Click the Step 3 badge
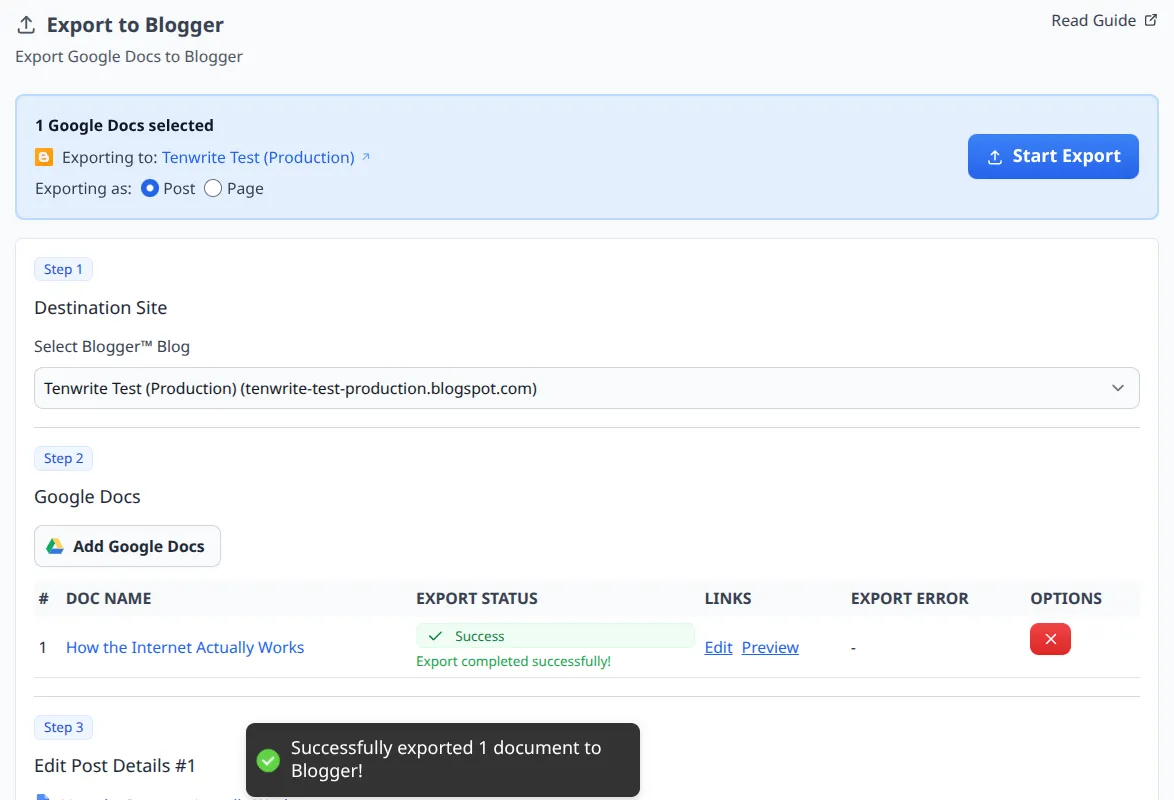 click(x=63, y=727)
